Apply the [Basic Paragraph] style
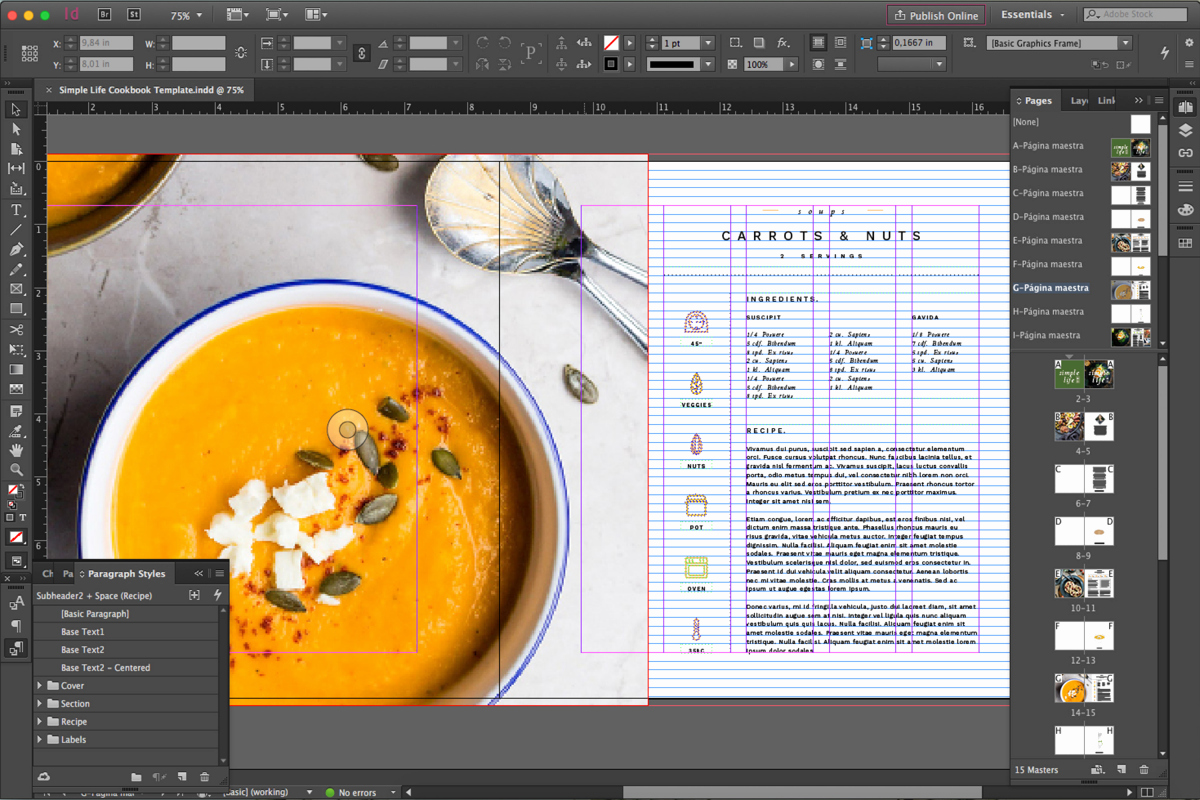Screen dimensions: 1200x800 click(125, 614)
